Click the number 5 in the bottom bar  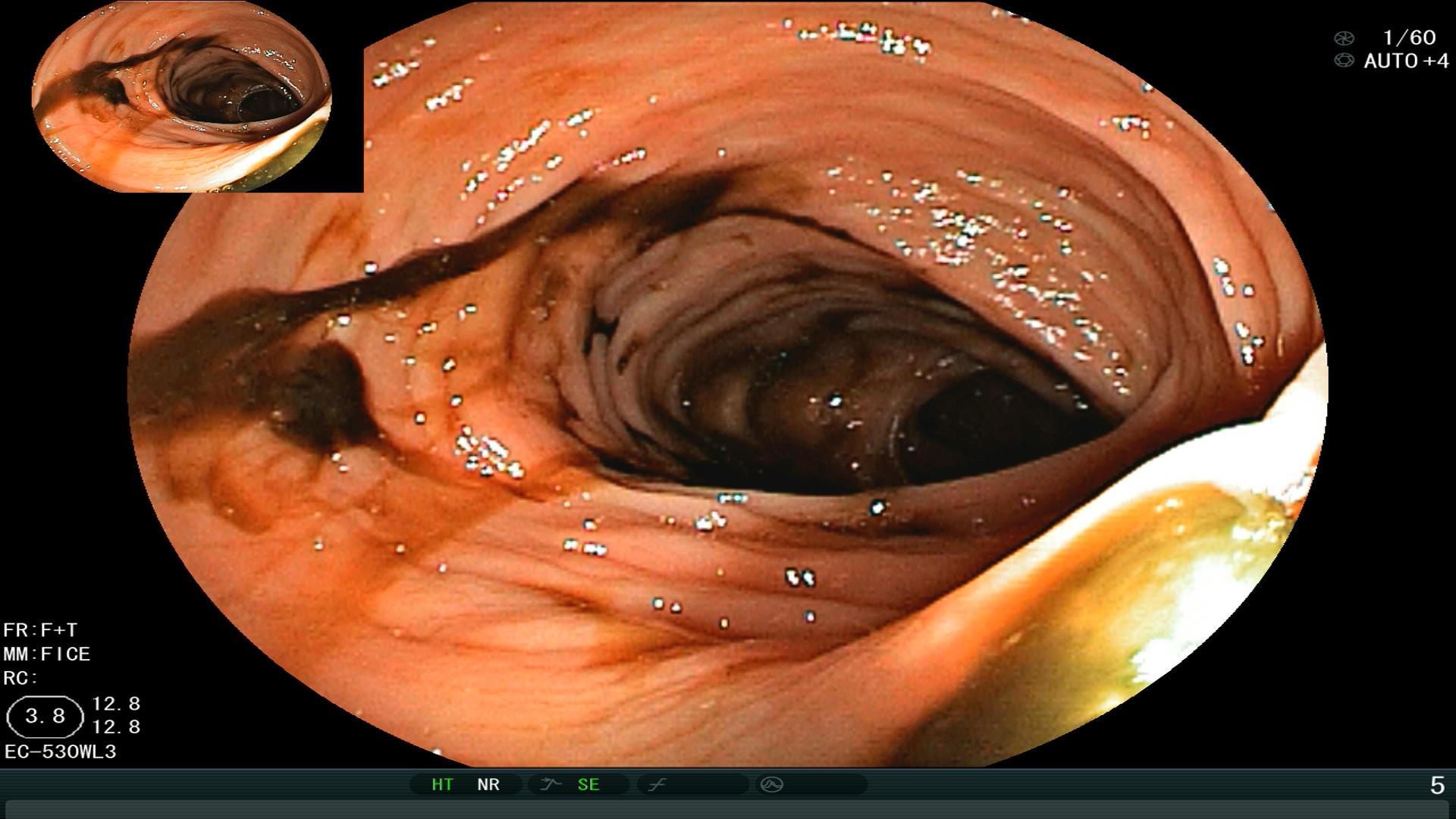point(1437,786)
